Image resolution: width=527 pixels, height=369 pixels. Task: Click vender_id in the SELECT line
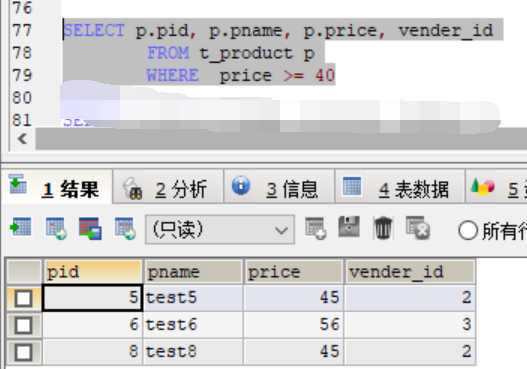click(x=446, y=31)
